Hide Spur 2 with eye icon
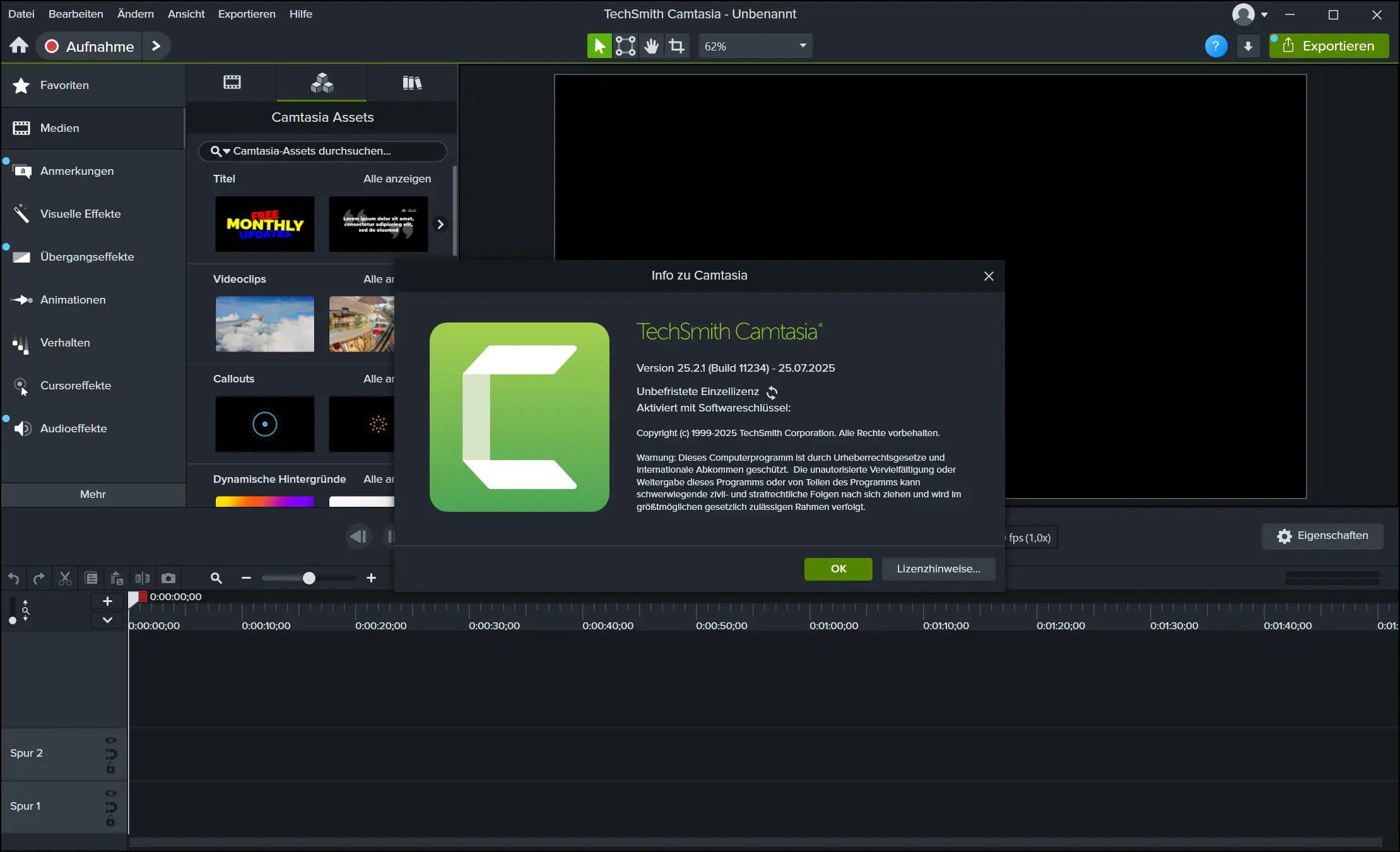 tap(111, 740)
